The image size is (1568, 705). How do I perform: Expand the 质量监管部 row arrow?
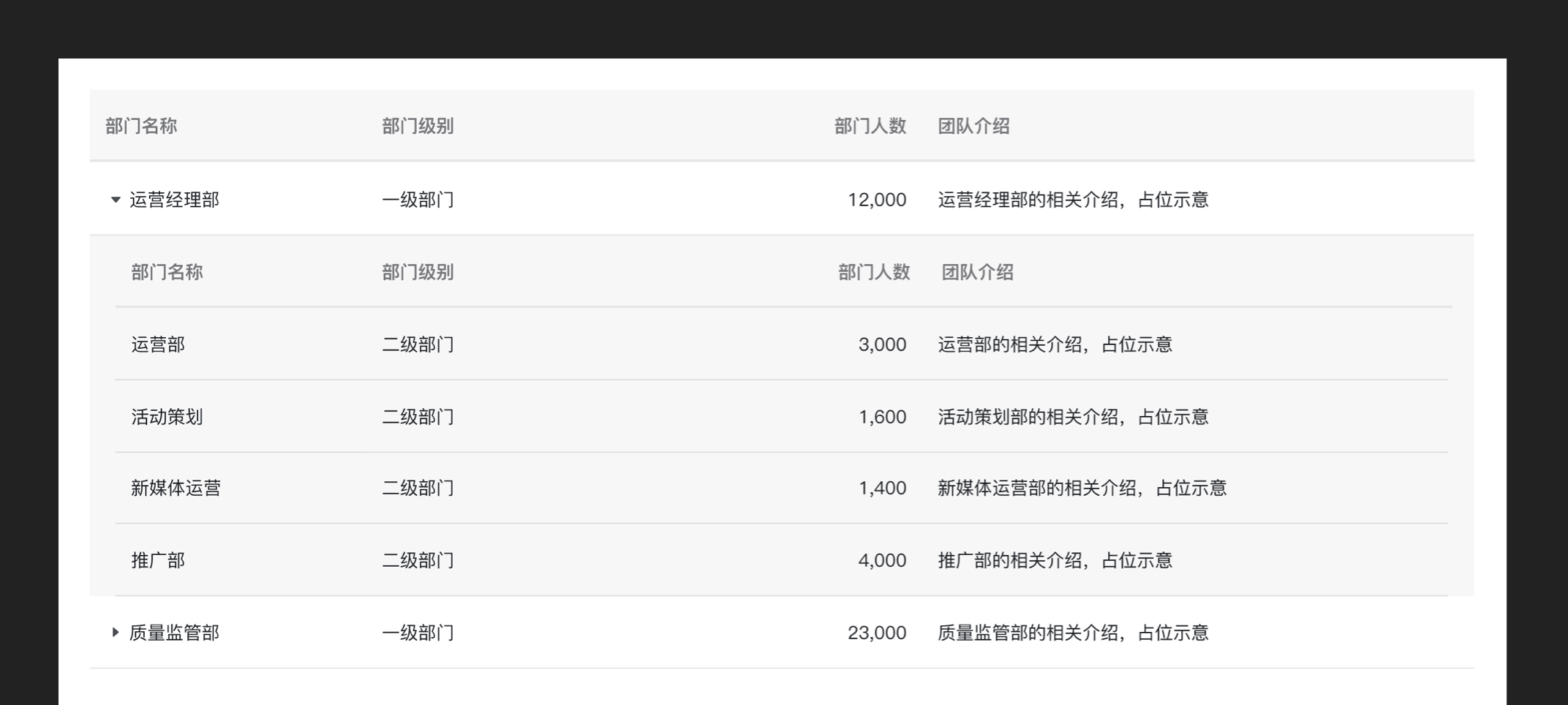coord(115,633)
